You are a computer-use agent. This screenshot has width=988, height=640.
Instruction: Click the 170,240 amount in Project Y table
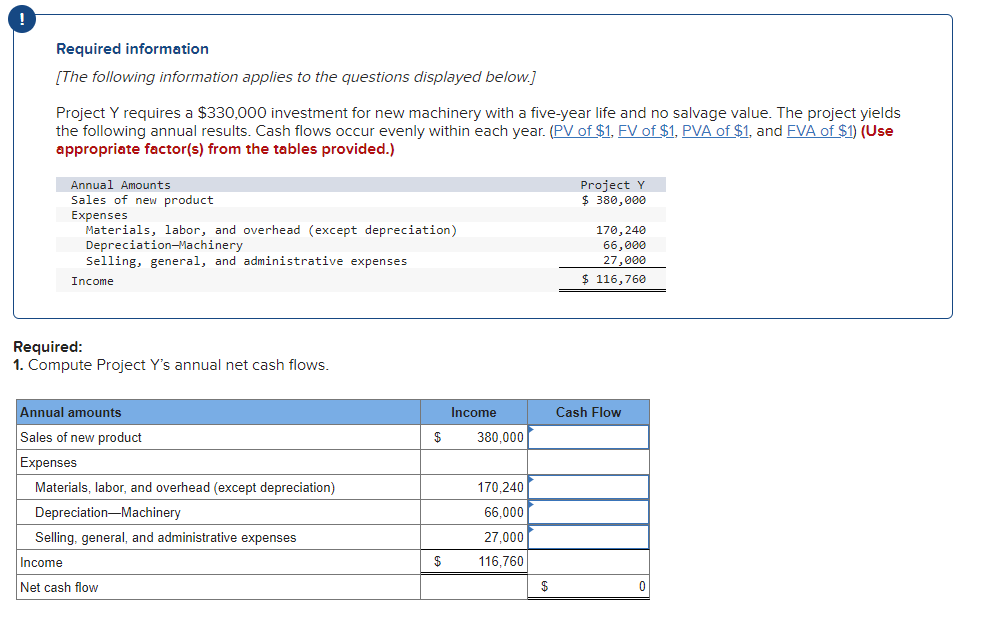coord(621,231)
